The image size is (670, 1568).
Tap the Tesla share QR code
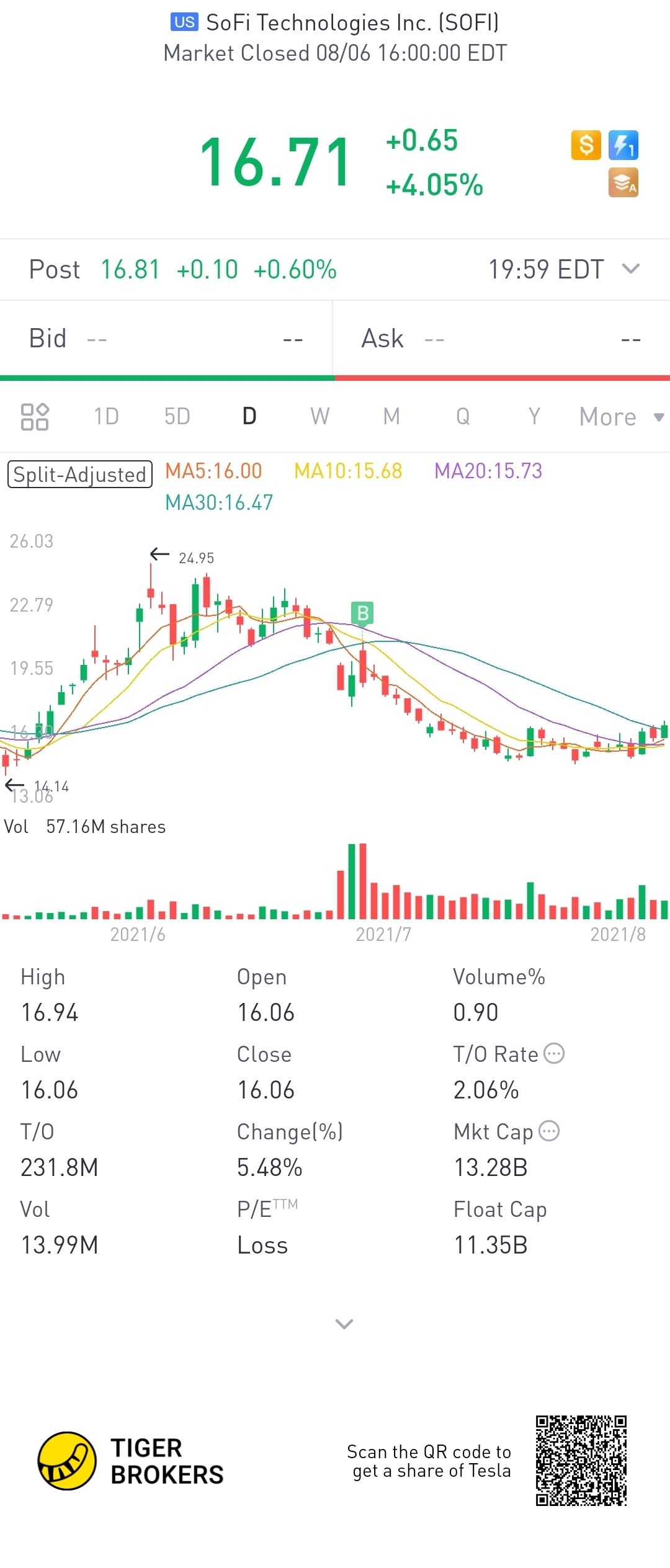point(581,1461)
